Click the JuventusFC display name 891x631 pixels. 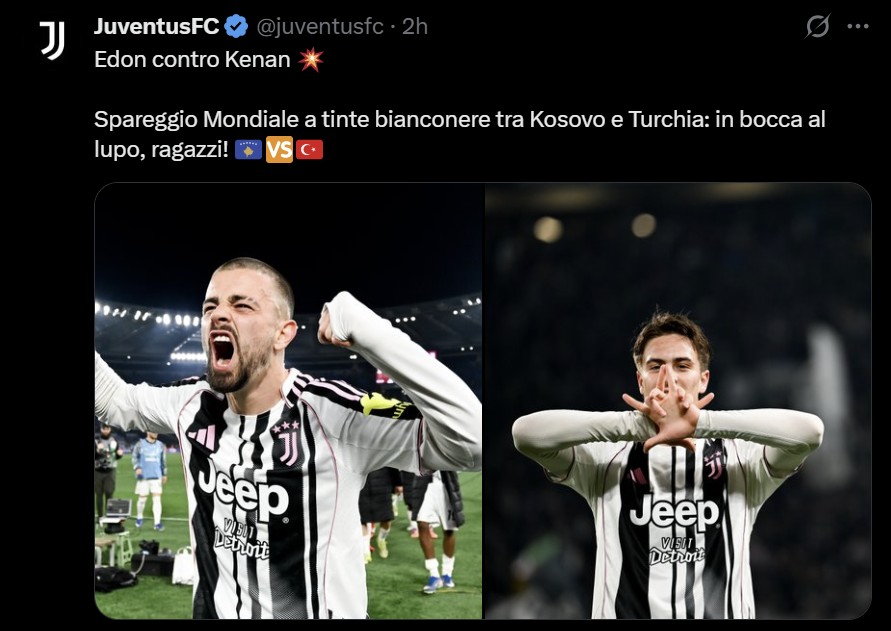(x=156, y=26)
